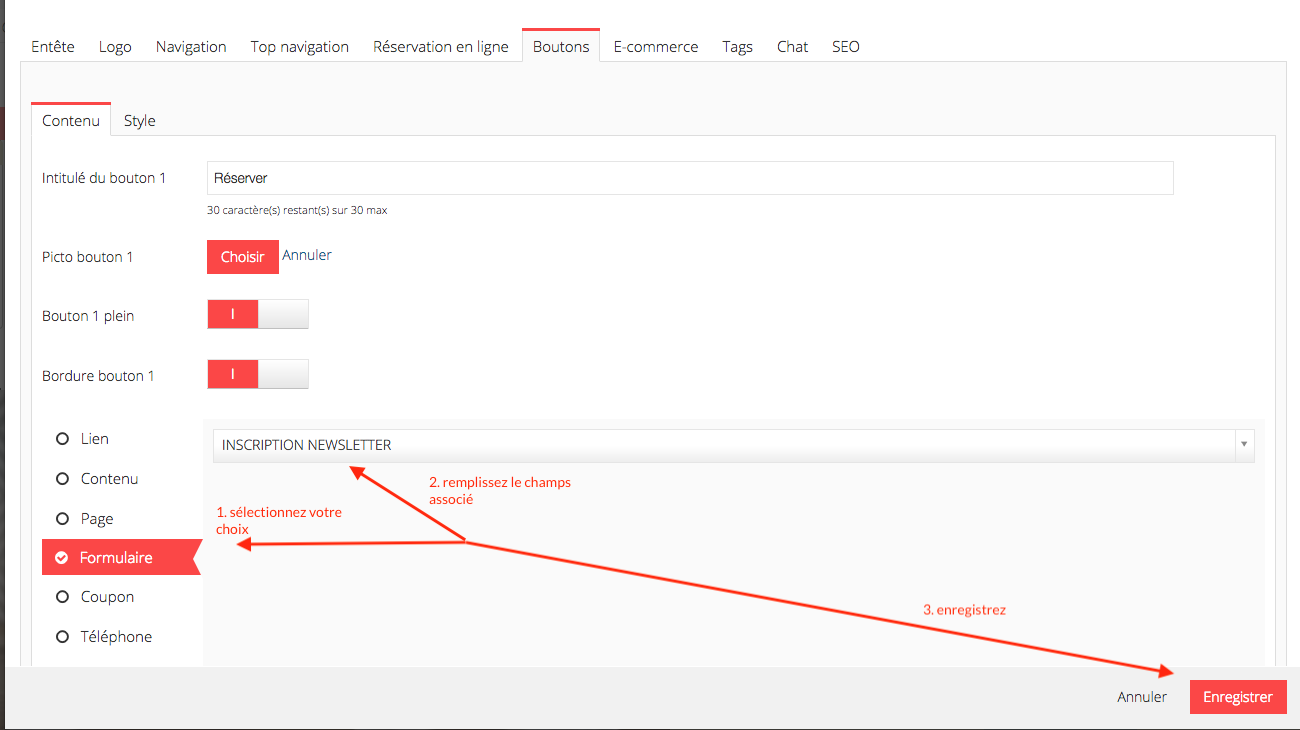Open the Entête tab

click(x=53, y=46)
